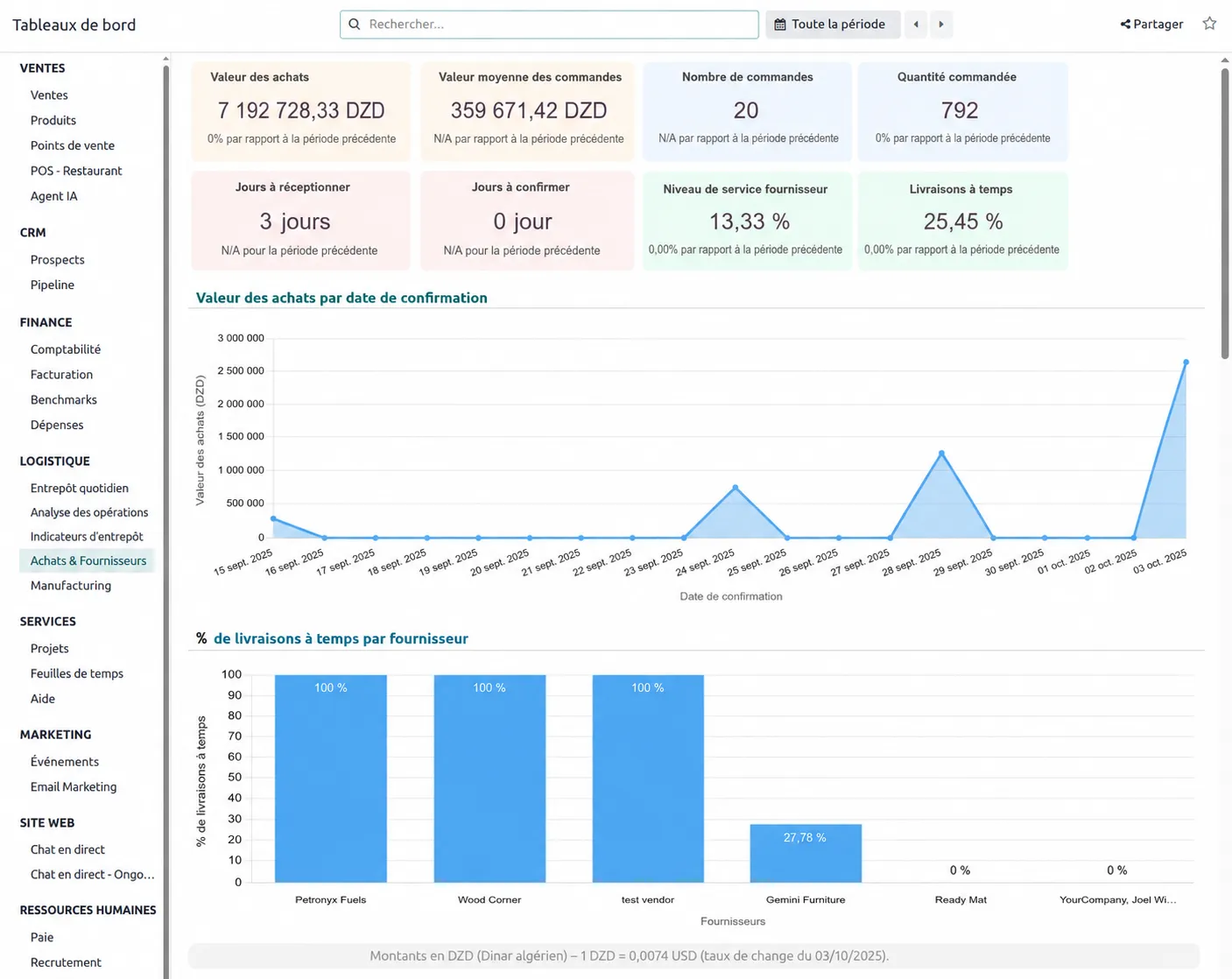Click the Valeur des achats card
The width and height of the screenshot is (1232, 979).
301,111
